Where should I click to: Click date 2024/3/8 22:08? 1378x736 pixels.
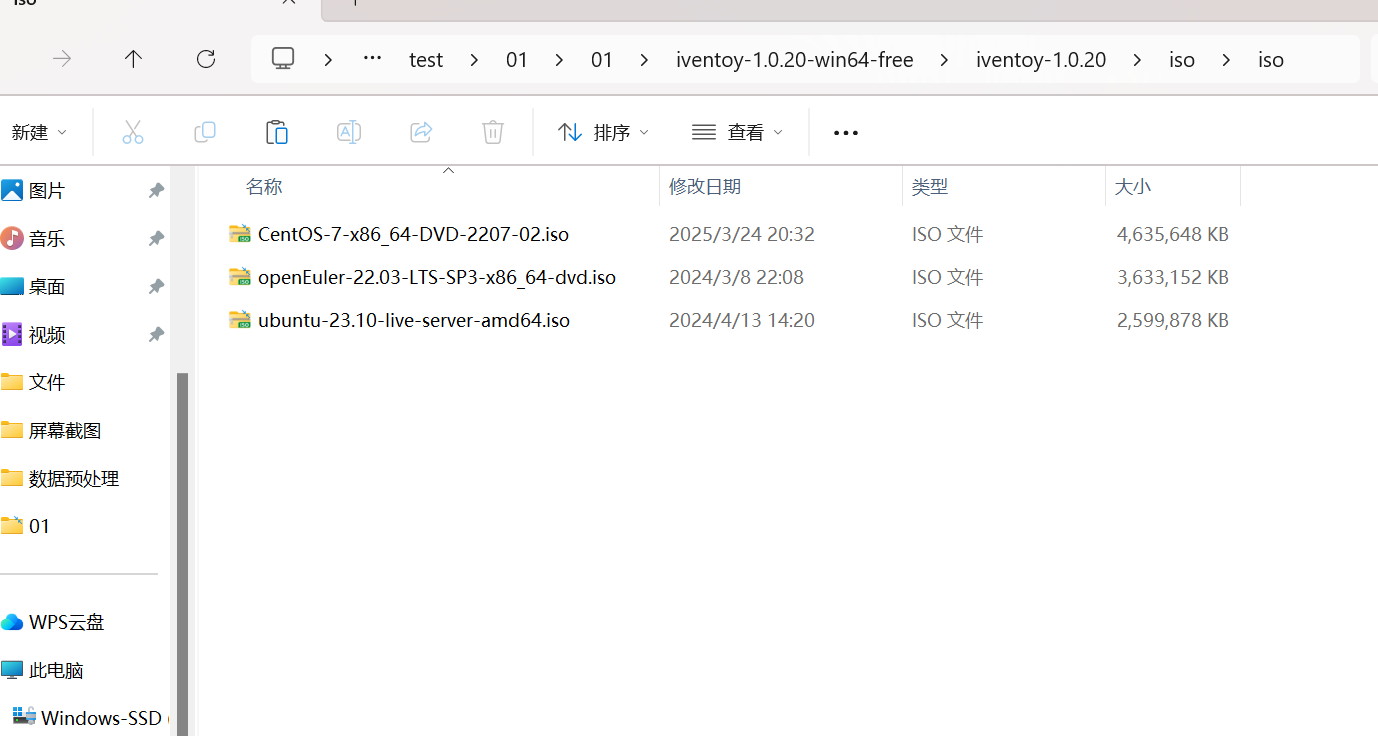tap(736, 277)
